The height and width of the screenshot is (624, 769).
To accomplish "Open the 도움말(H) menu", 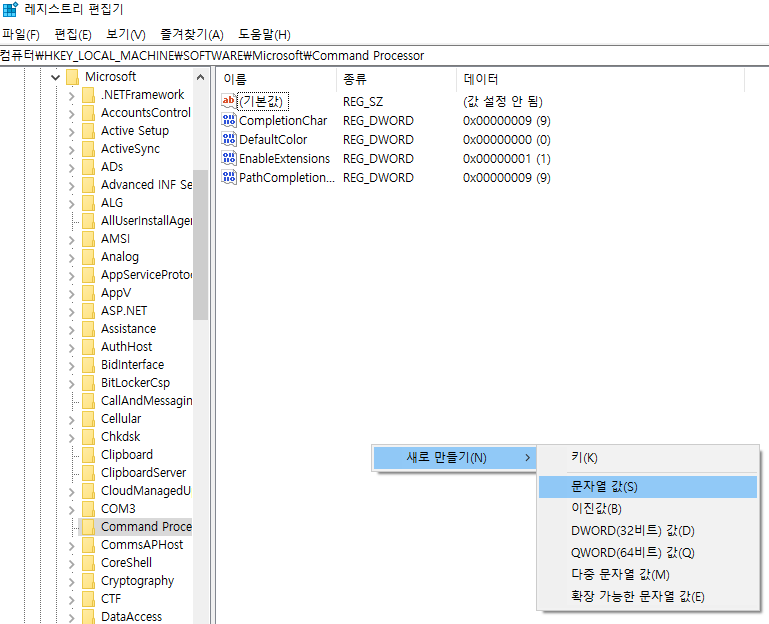I will (264, 34).
